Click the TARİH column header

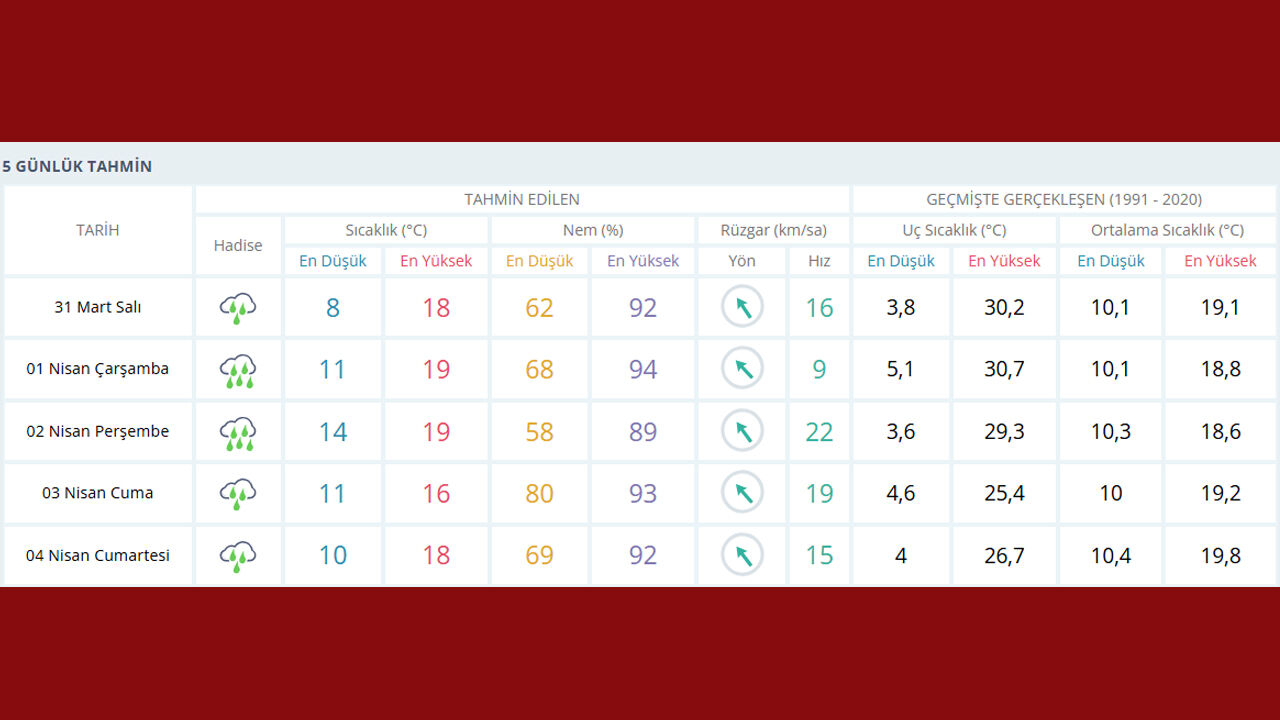coord(98,230)
